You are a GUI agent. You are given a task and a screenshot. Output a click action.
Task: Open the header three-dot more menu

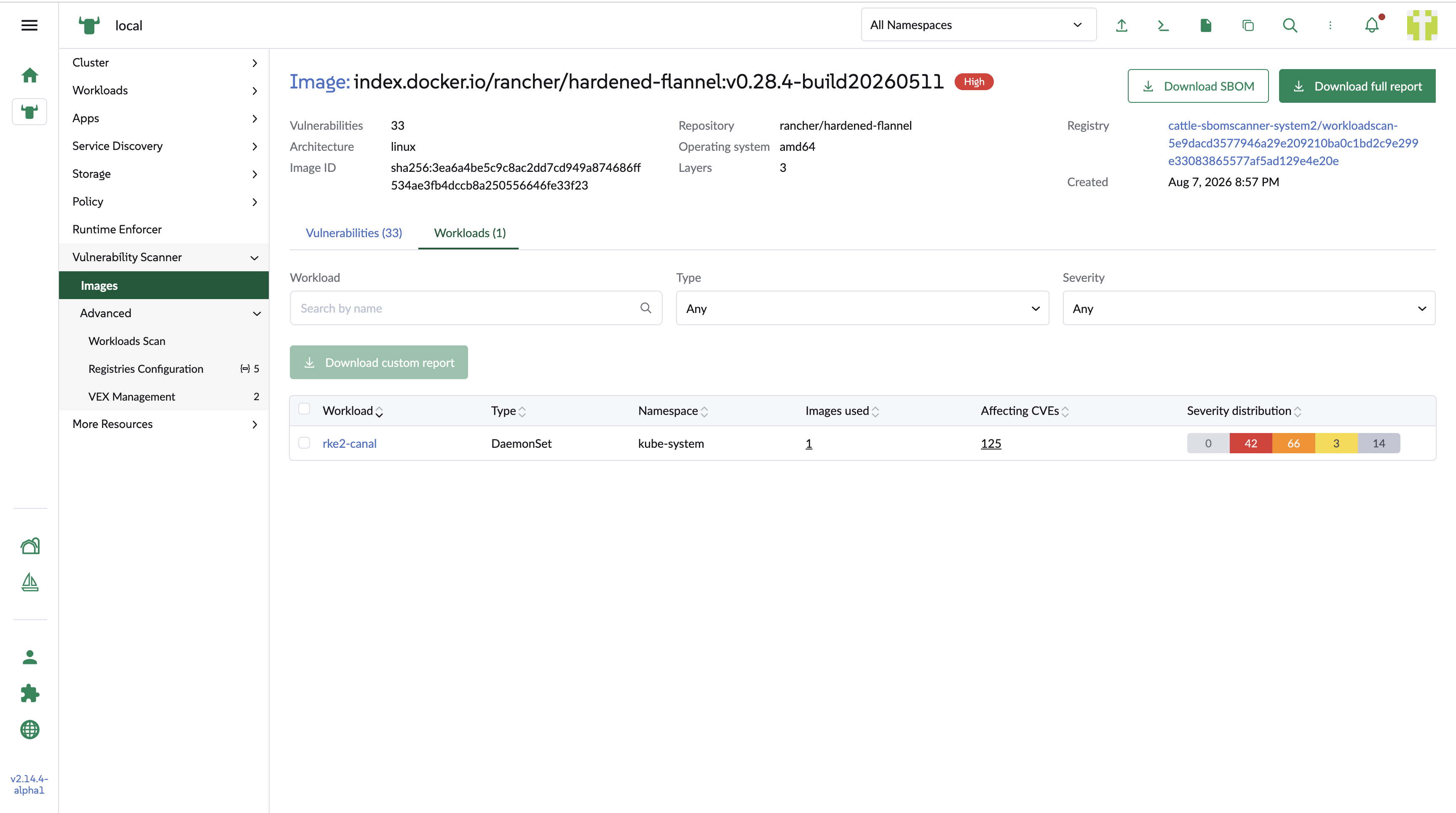point(1330,25)
